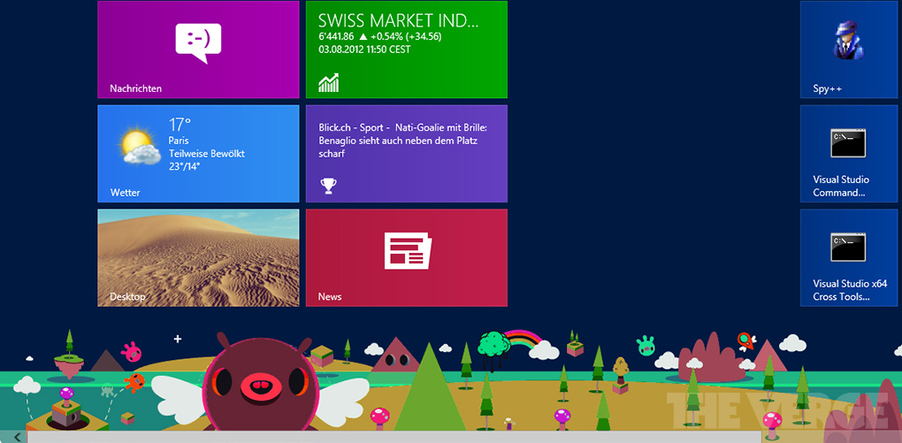Click the sport trophy icon
902x443 pixels.
(328, 185)
